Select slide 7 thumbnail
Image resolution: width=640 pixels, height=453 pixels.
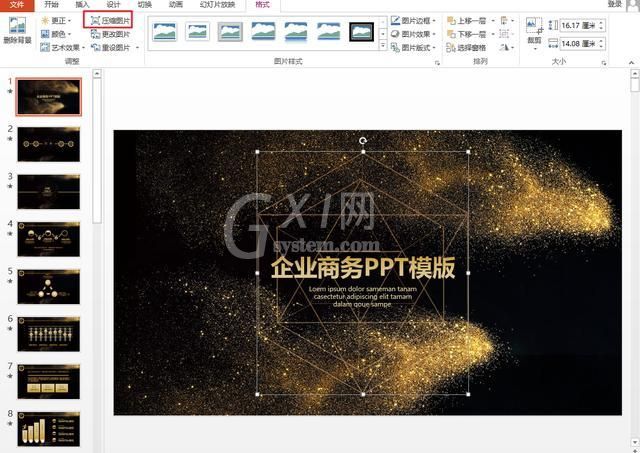(49, 382)
